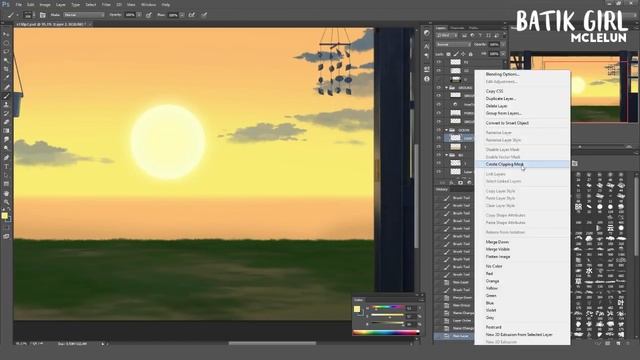The image size is (640, 360).
Task: Select the Brush tool in the toolbox
Action: tap(6, 96)
